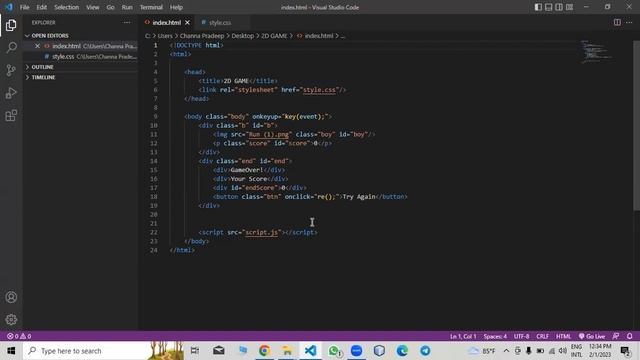Open the Search view in activity bar

point(11,48)
